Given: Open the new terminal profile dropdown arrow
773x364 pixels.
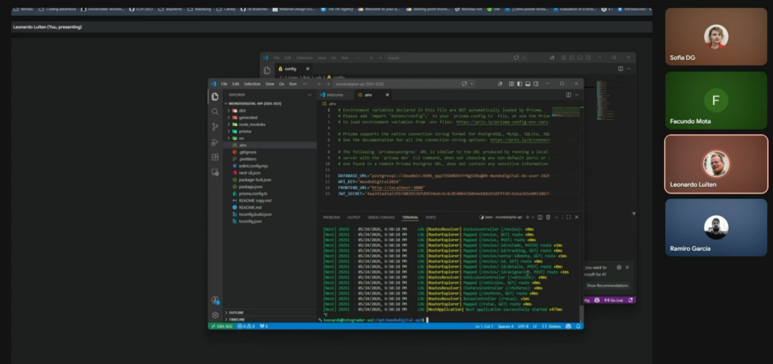Looking at the screenshot, I should click(x=532, y=217).
